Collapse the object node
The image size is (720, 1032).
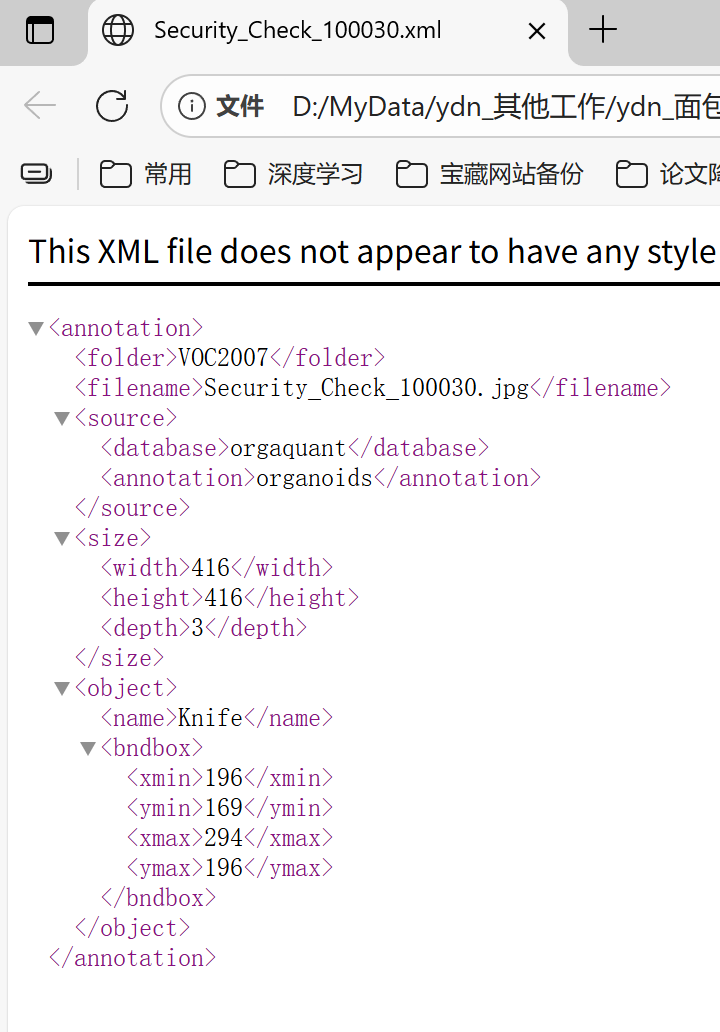tap(62, 688)
